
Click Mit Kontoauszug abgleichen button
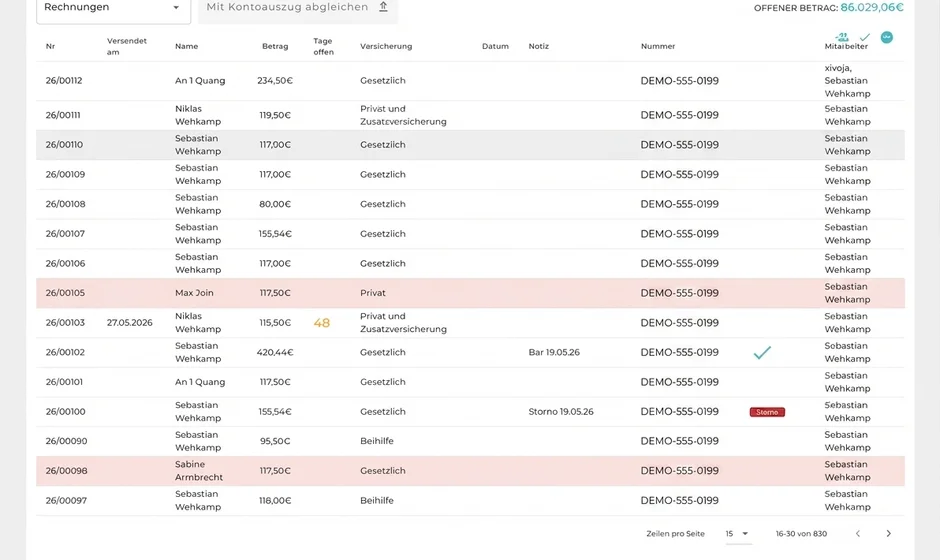coord(297,8)
